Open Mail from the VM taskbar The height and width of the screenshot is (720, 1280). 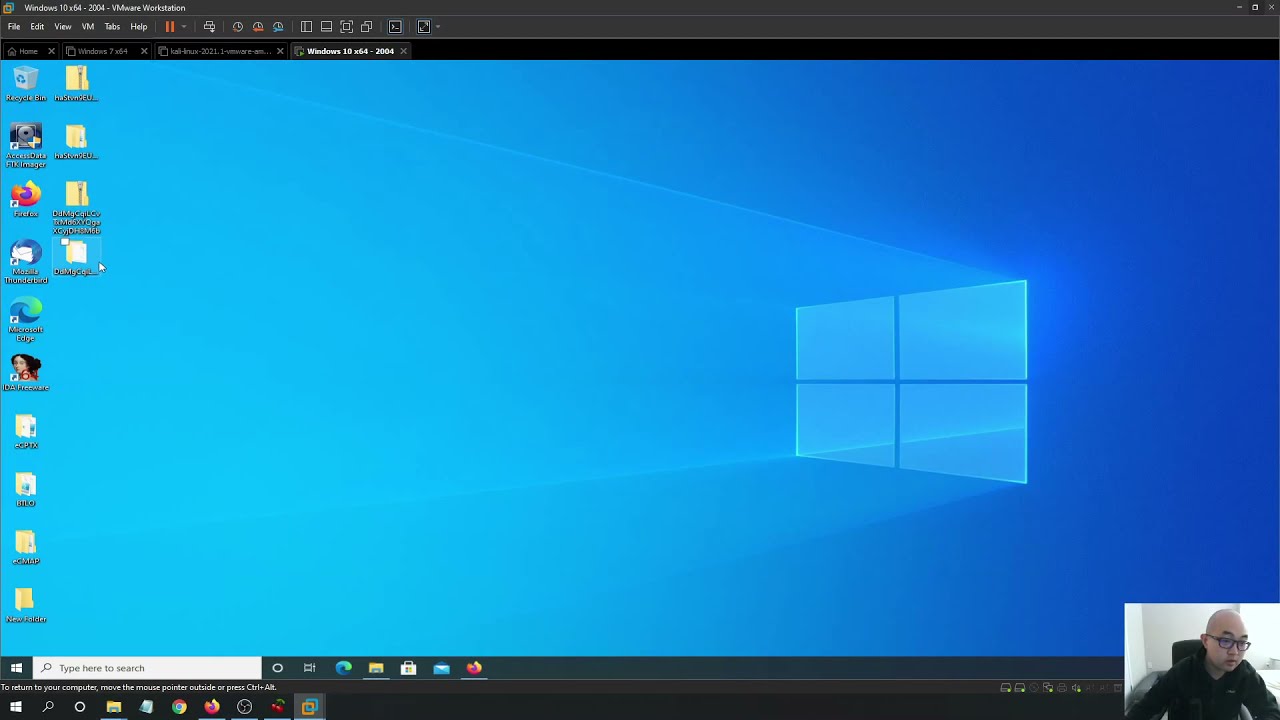tap(441, 668)
